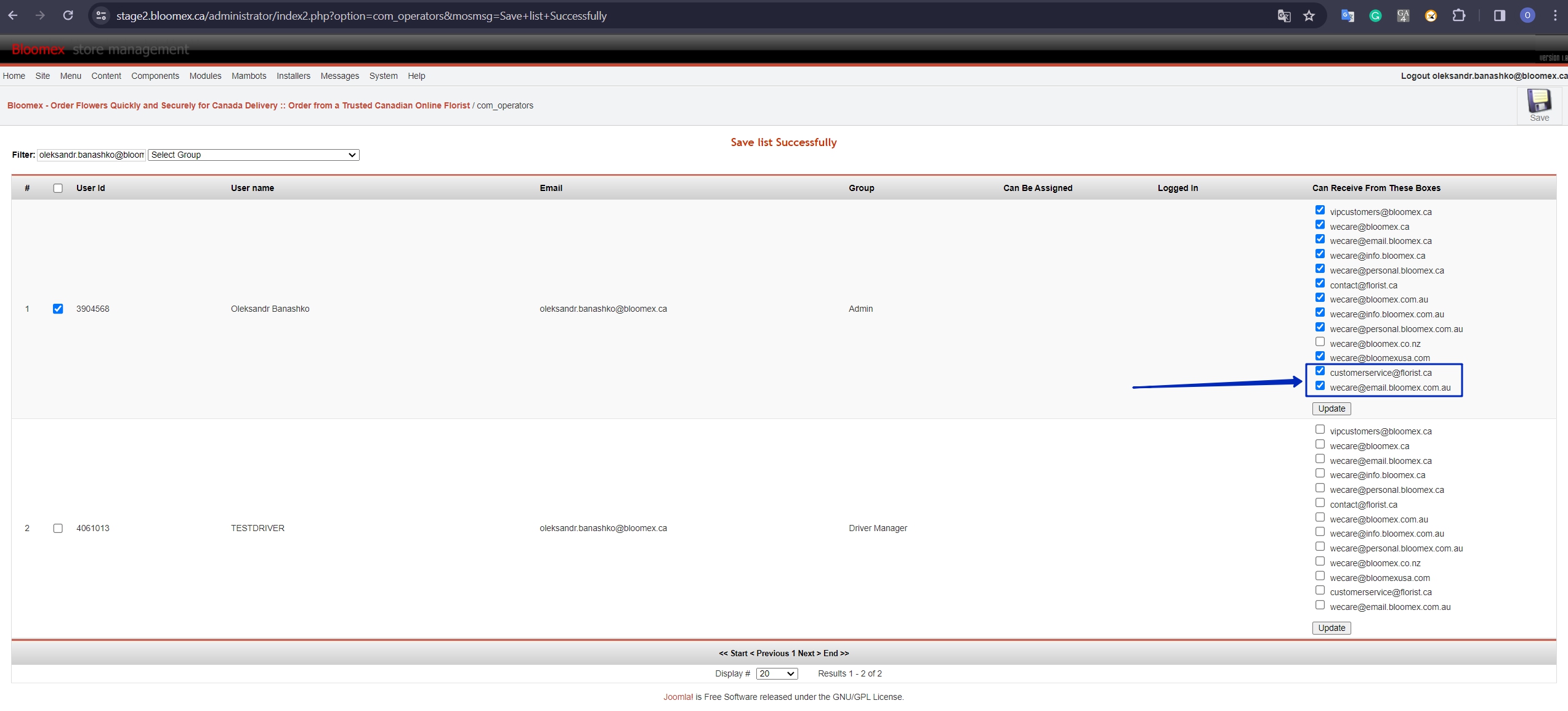1568x711 pixels.
Task: Toggle the select-all checkbox in table header
Action: pyautogui.click(x=58, y=189)
